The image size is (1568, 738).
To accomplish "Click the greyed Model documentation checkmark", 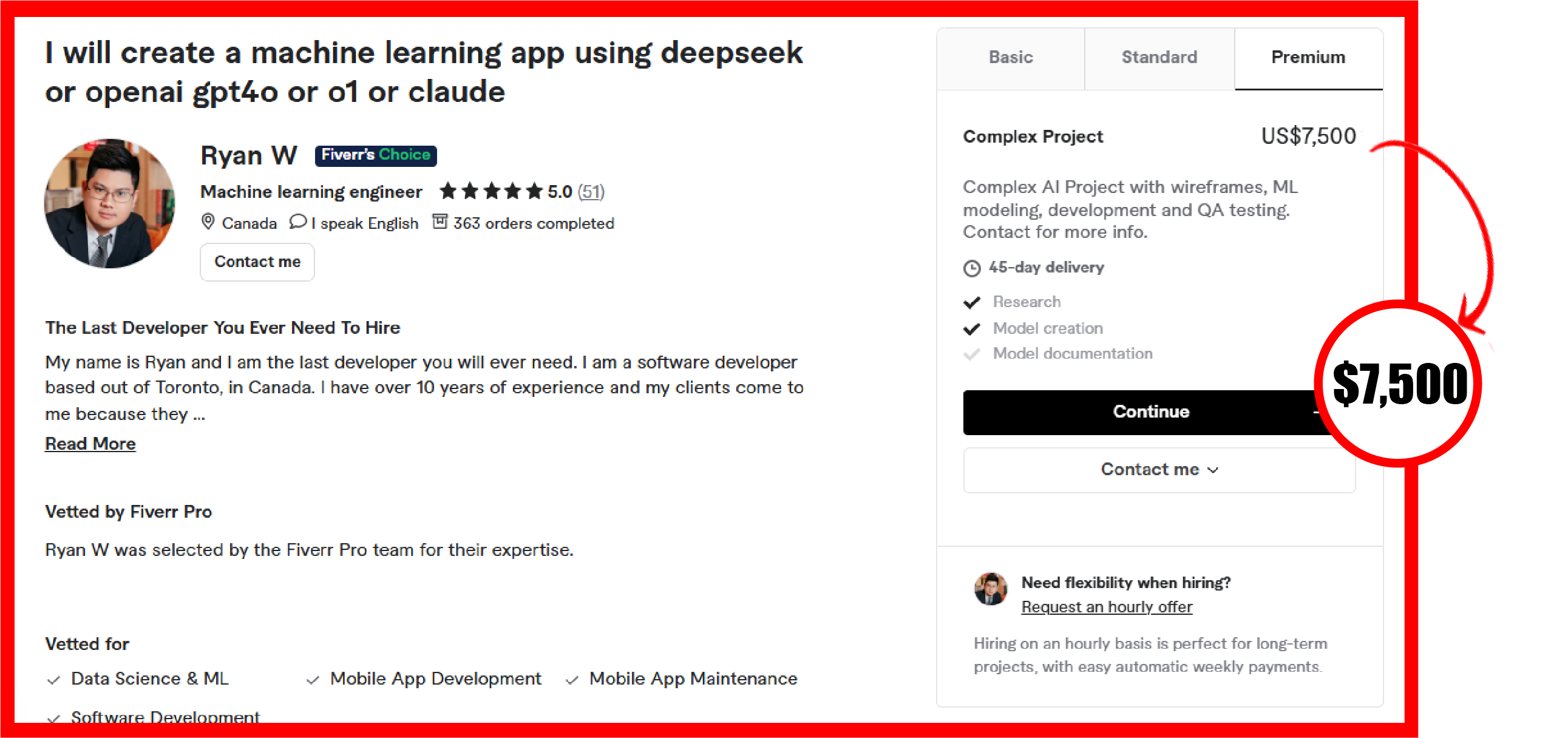I will click(x=971, y=354).
